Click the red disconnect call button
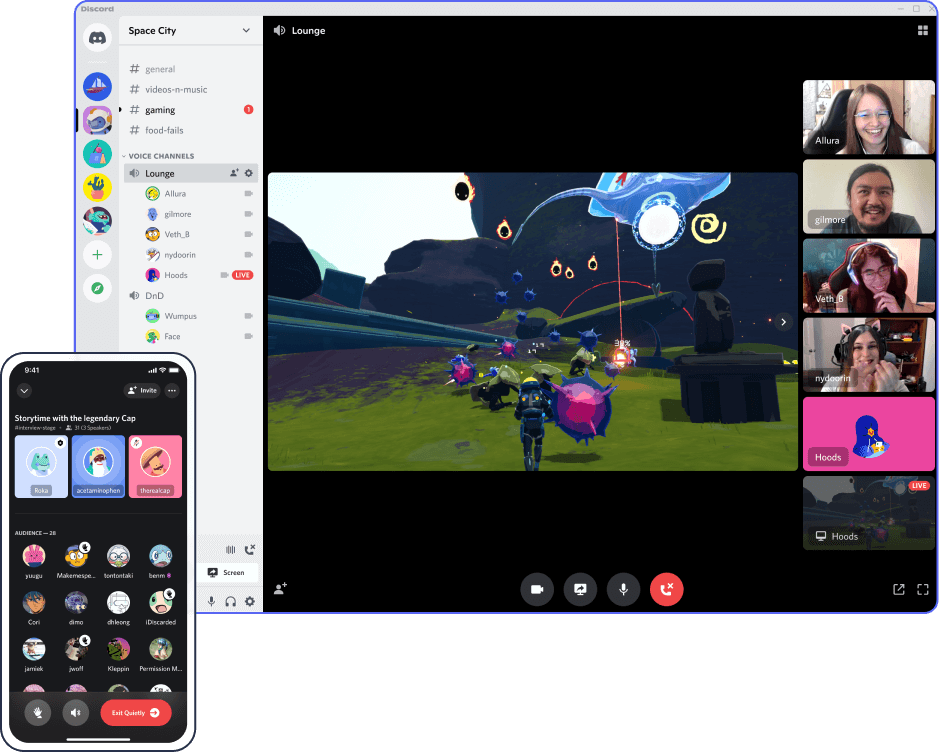 (666, 589)
